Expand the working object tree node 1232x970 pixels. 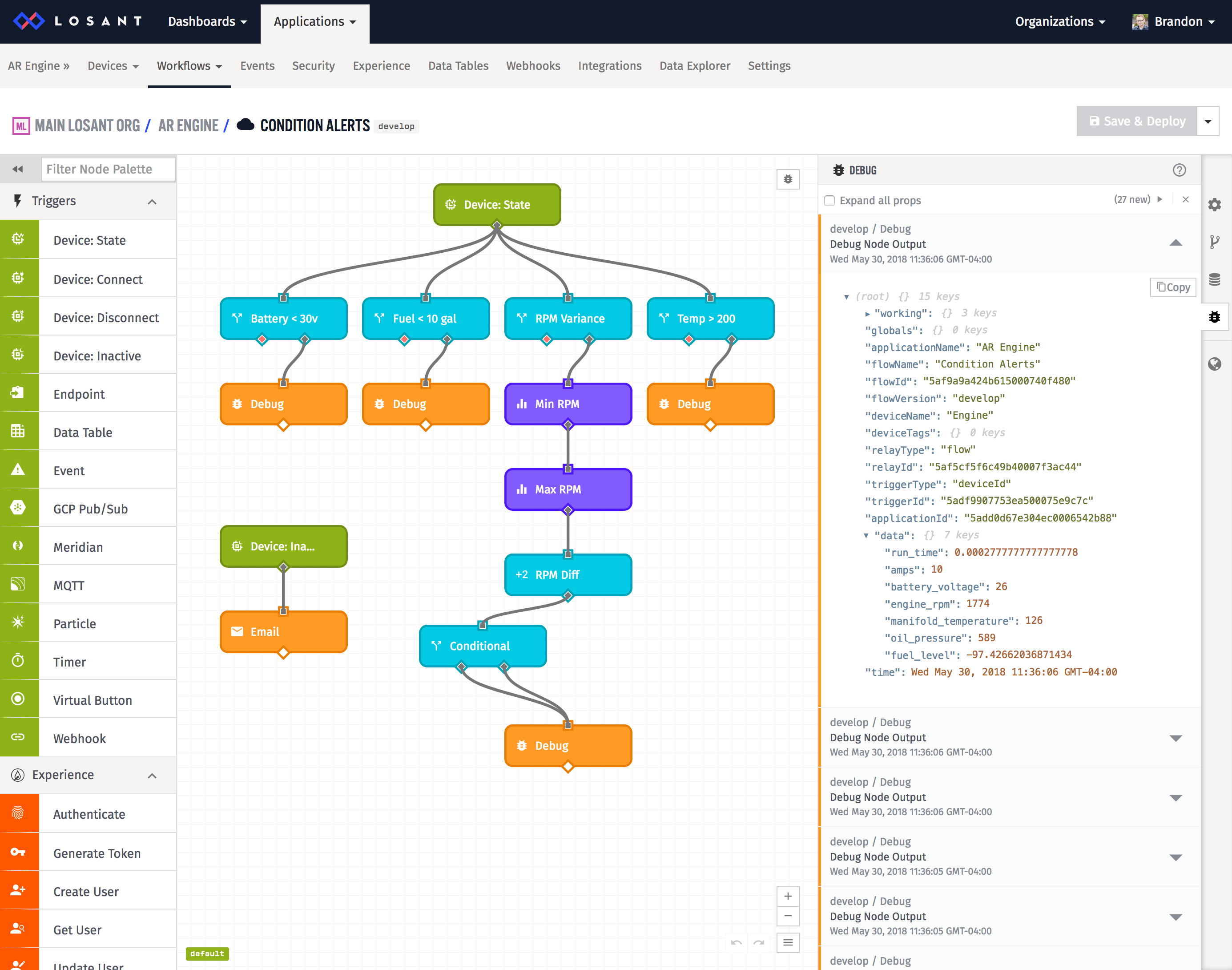(867, 314)
